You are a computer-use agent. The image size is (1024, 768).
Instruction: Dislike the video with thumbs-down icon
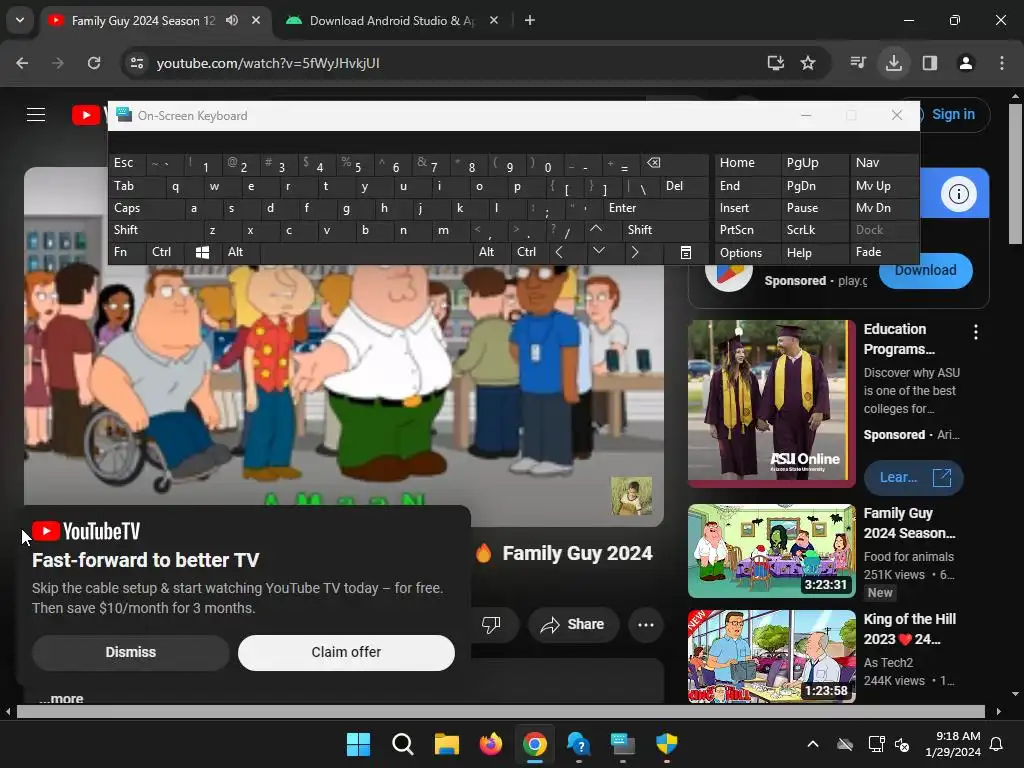point(491,624)
